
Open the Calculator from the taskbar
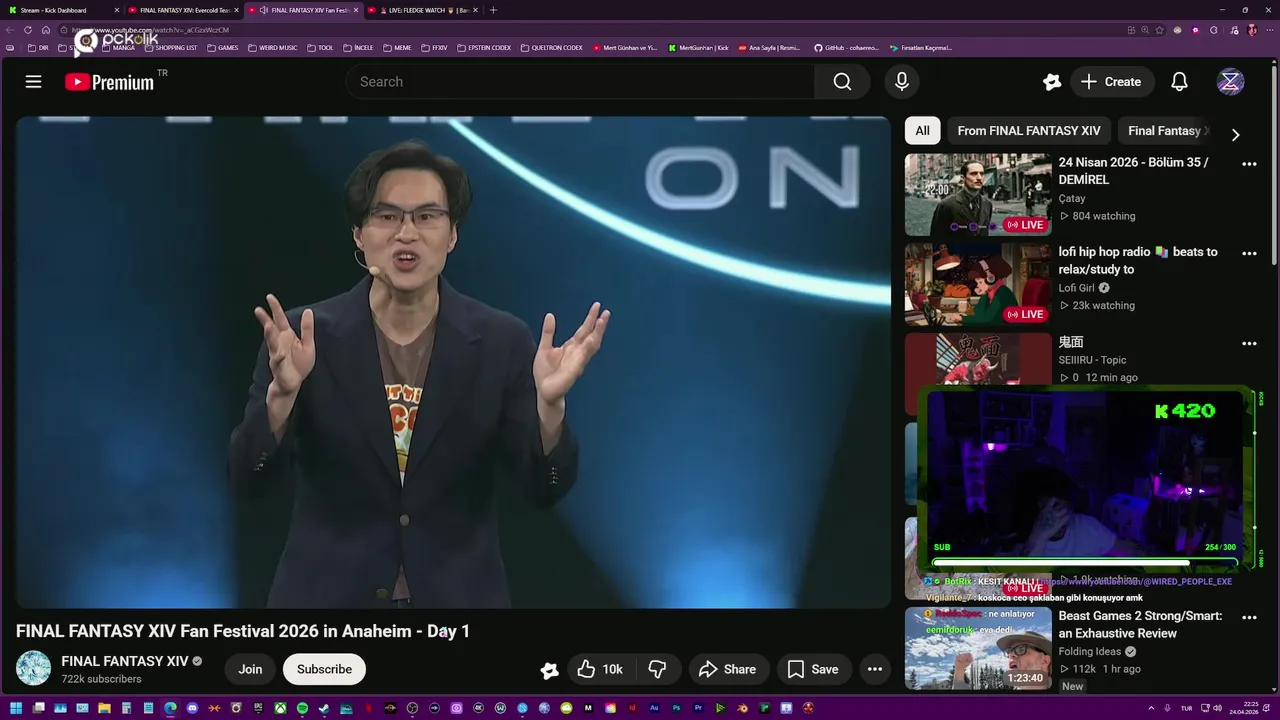tap(126, 709)
